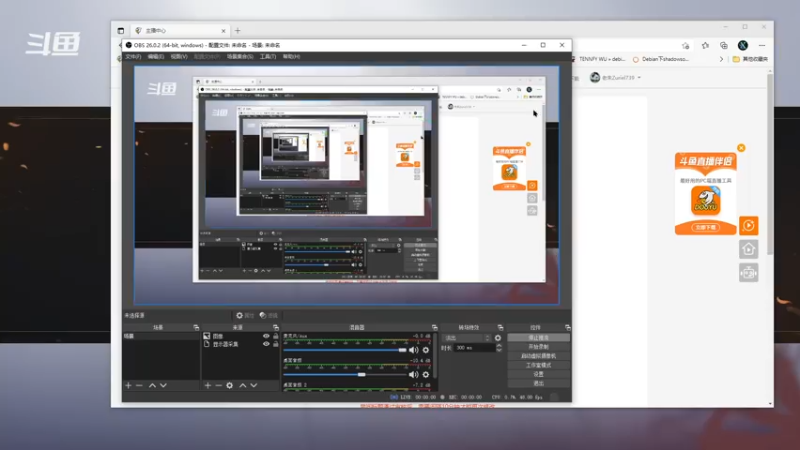Open browser collections icon

[x=723, y=45]
